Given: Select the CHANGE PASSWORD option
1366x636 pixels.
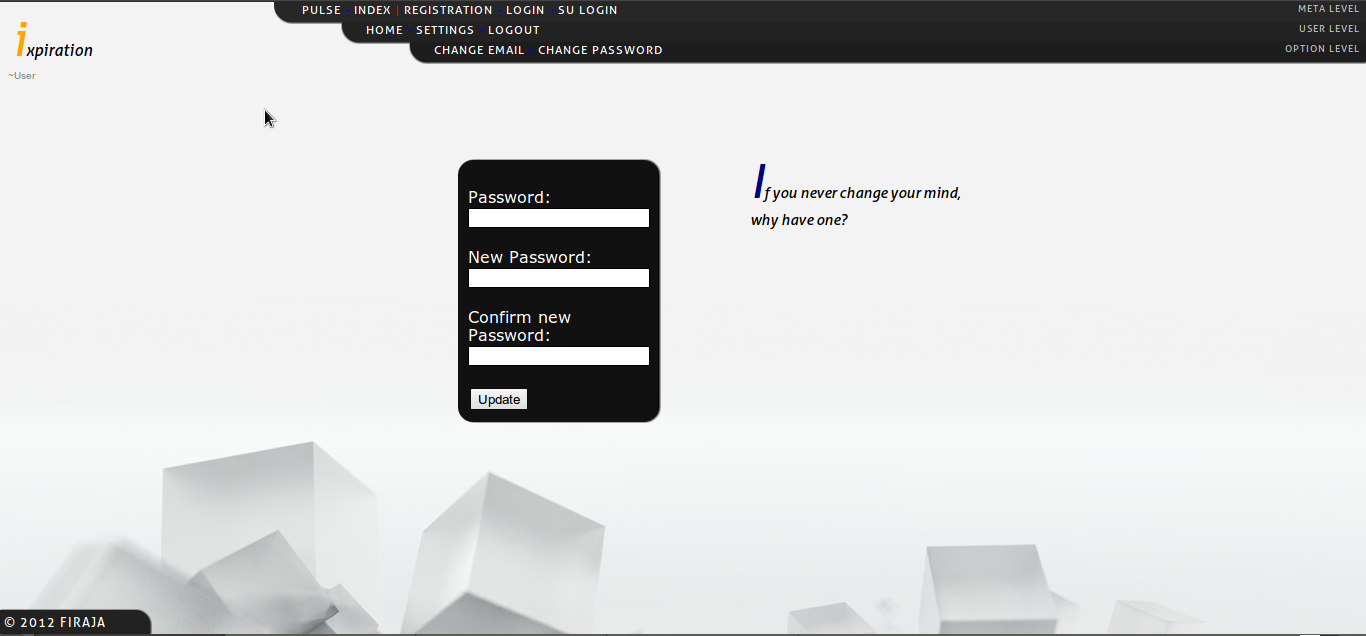Looking at the screenshot, I should pyautogui.click(x=600, y=49).
